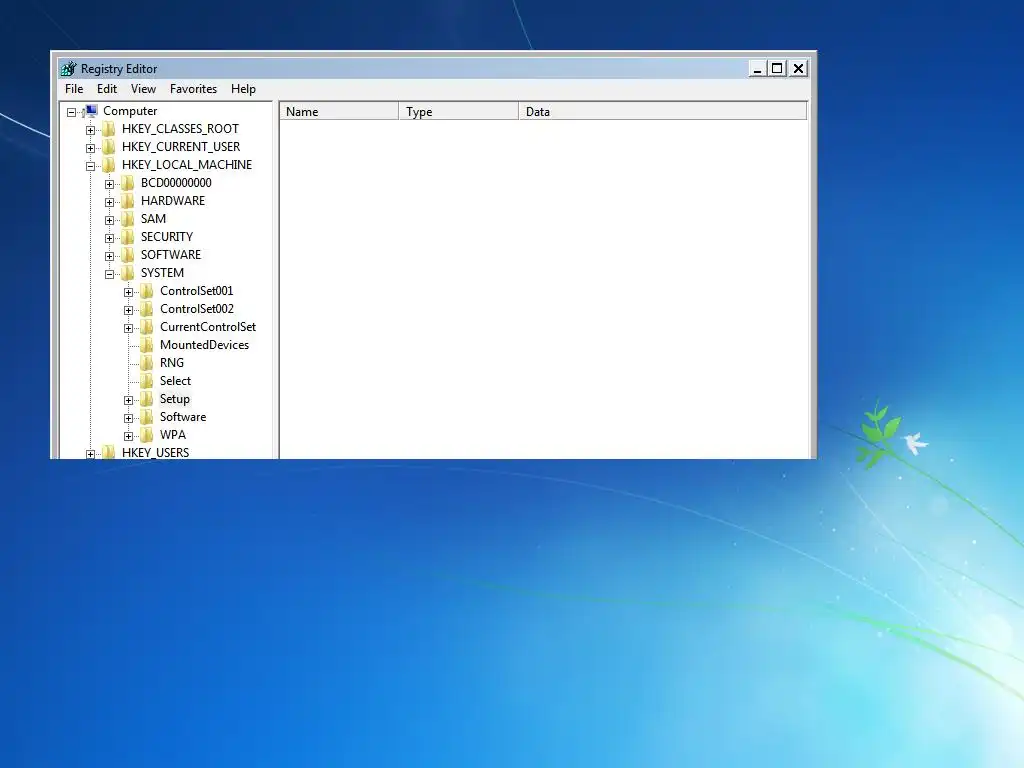Select the CurrentControlSet key label

pyautogui.click(x=208, y=327)
